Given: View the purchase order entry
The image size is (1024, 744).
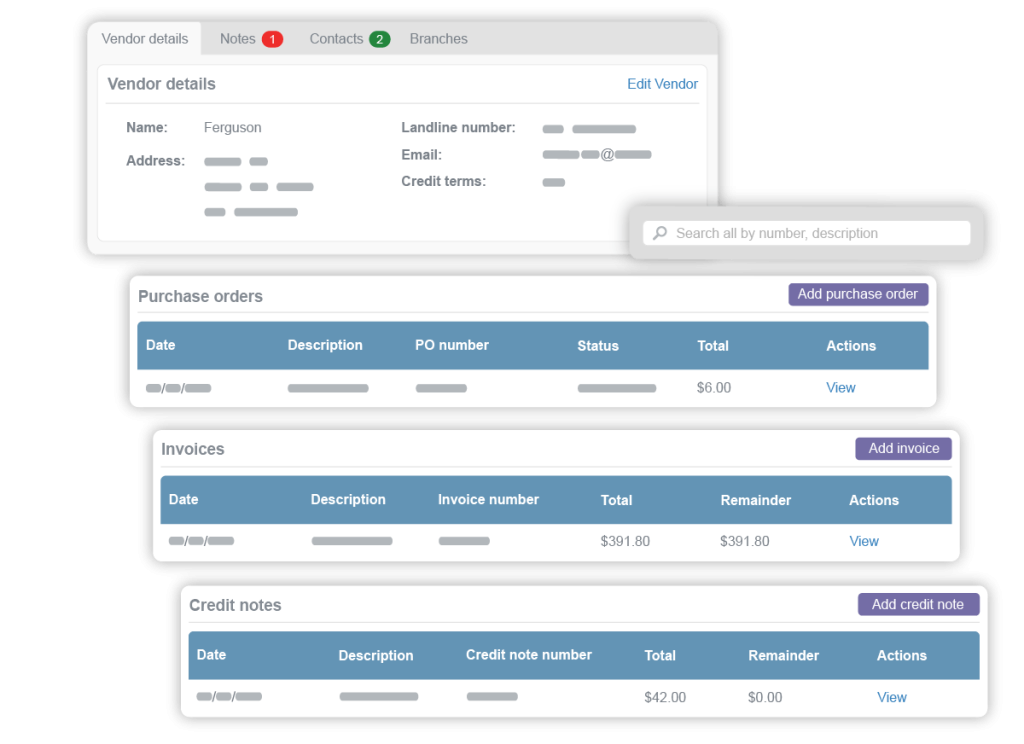Looking at the screenshot, I should click(840, 387).
